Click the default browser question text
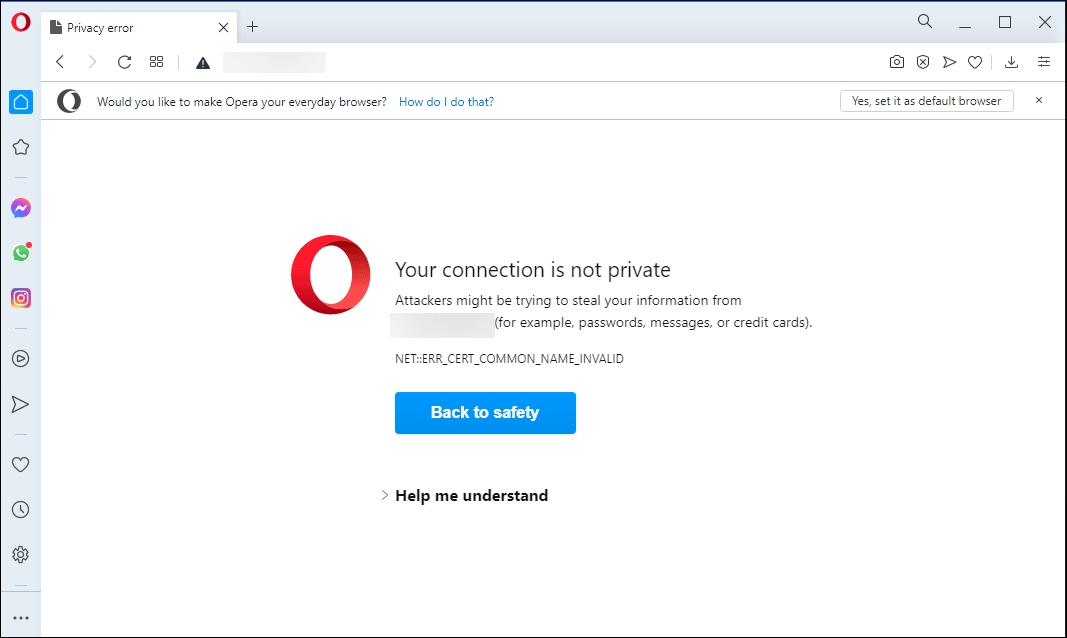1067x638 pixels. pos(242,101)
